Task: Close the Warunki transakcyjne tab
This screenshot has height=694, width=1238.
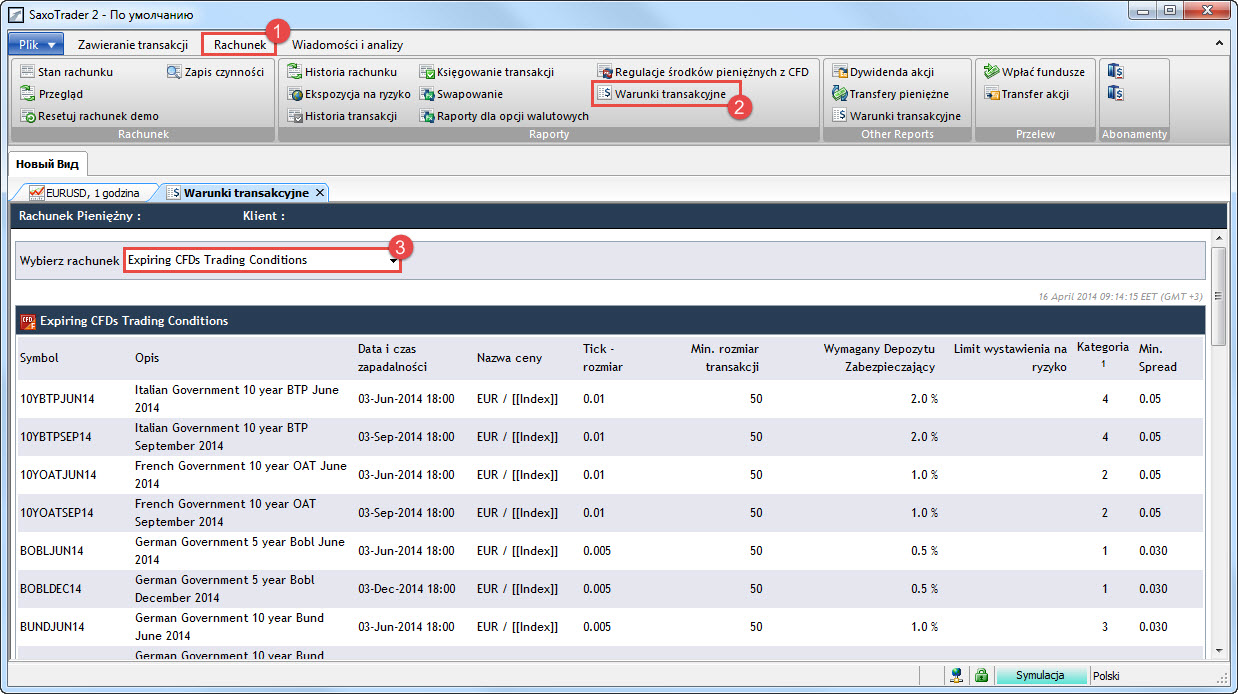Action: [x=320, y=193]
